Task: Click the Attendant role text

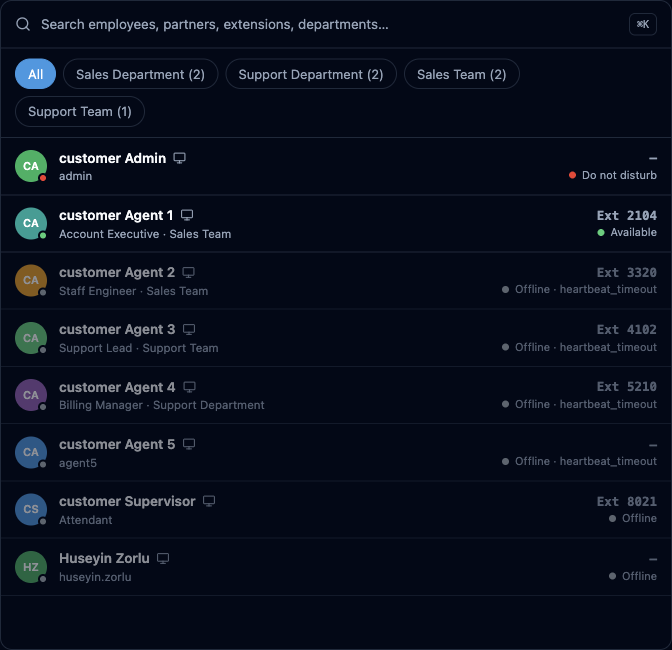Action: (x=85, y=520)
